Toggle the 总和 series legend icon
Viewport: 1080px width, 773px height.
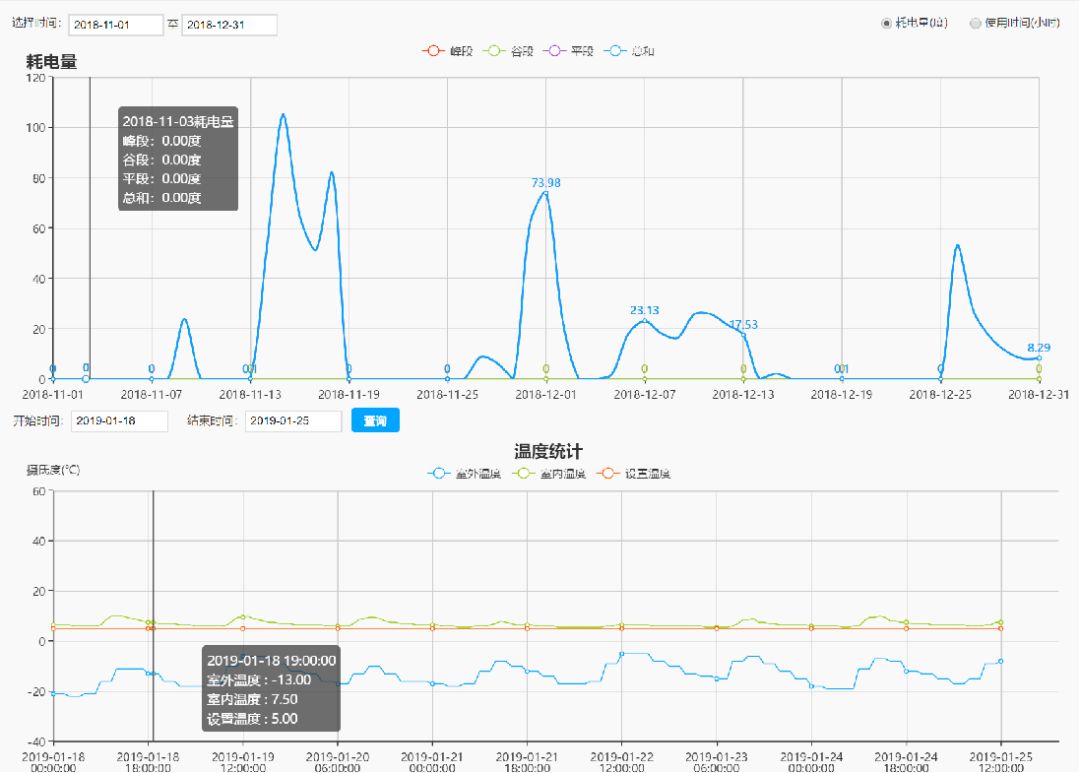click(x=614, y=51)
